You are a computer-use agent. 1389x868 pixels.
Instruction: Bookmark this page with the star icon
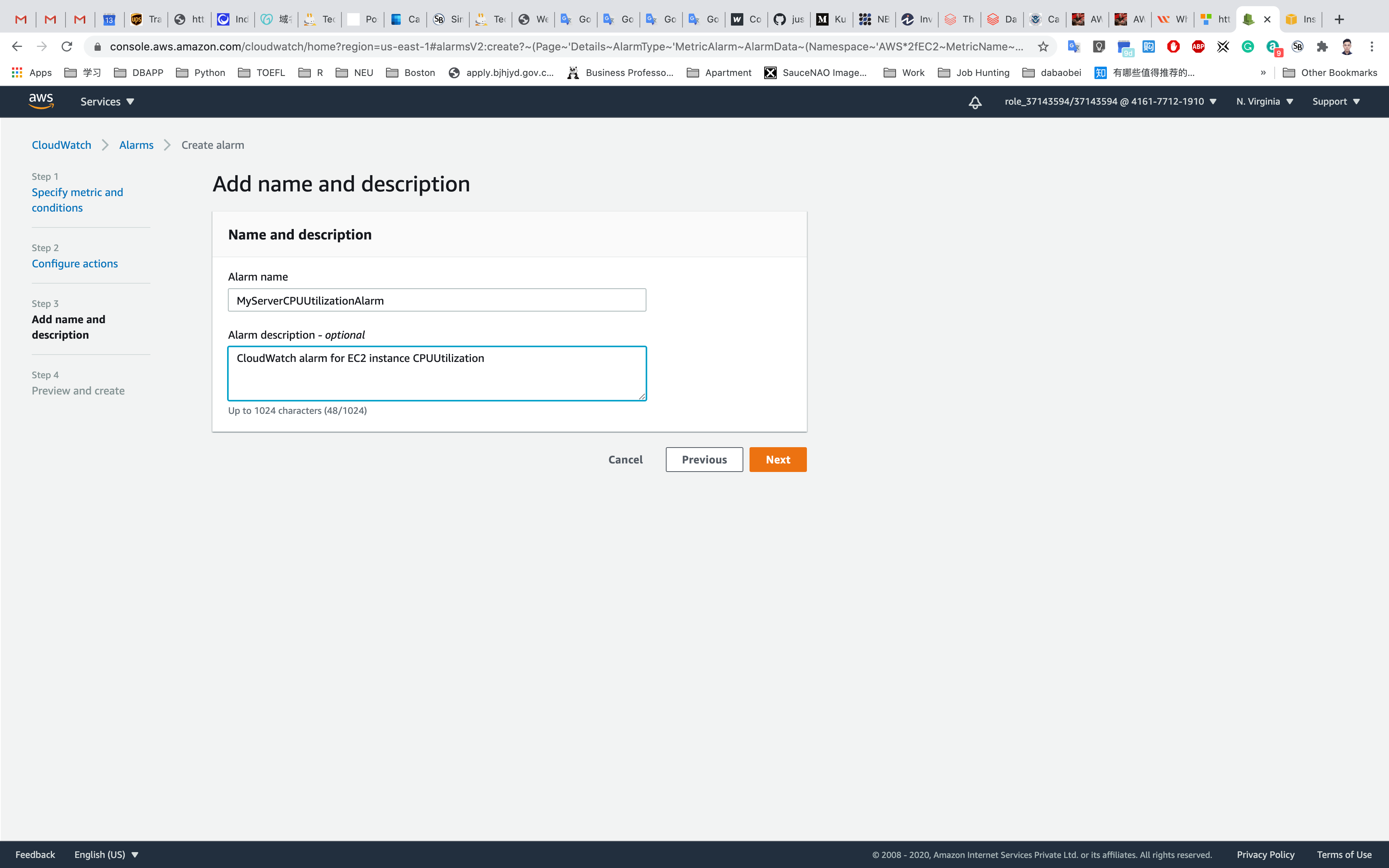(x=1043, y=47)
